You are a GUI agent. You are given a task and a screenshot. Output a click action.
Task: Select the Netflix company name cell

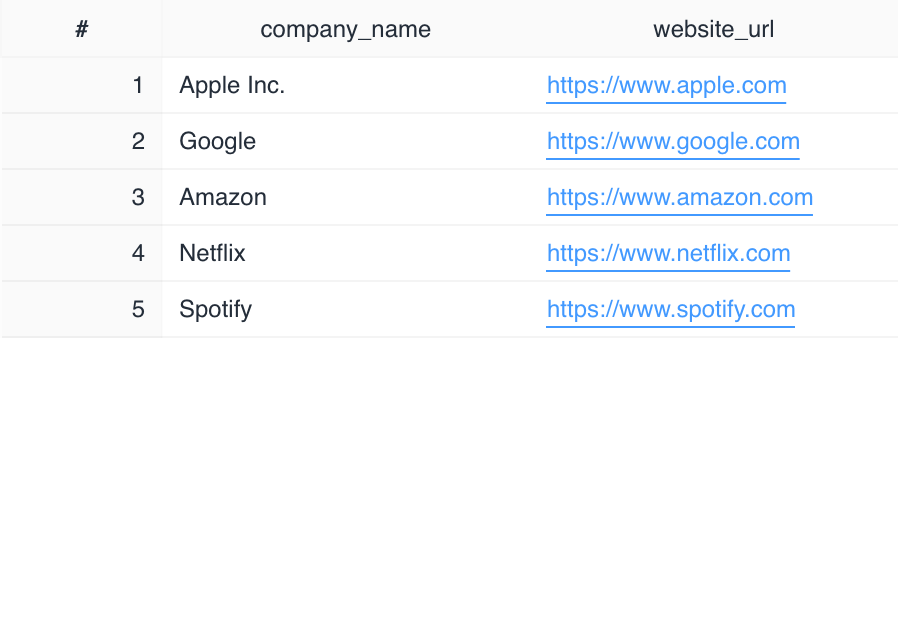211,253
